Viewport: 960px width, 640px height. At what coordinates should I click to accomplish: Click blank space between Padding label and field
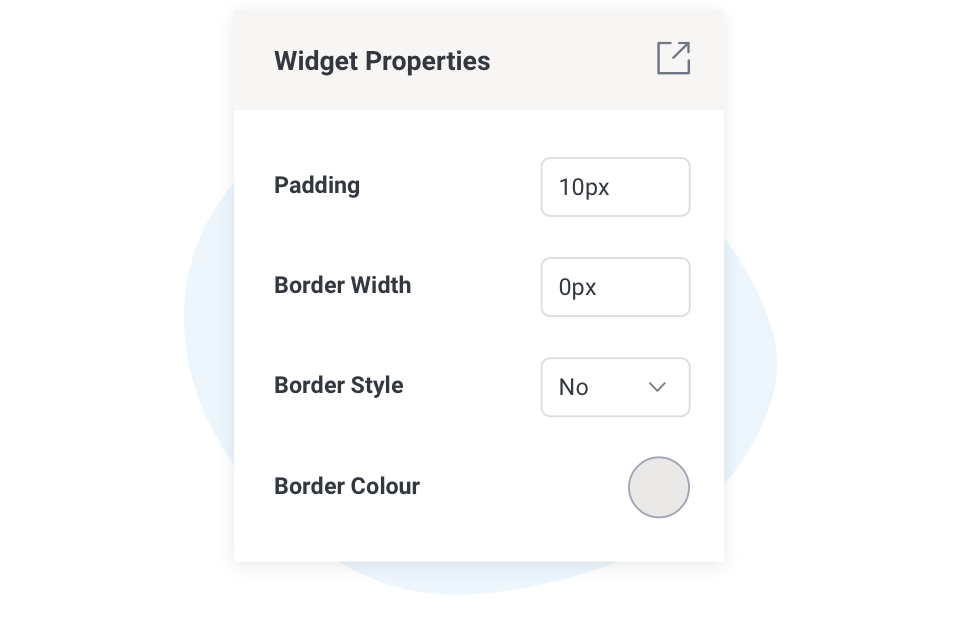[450, 186]
